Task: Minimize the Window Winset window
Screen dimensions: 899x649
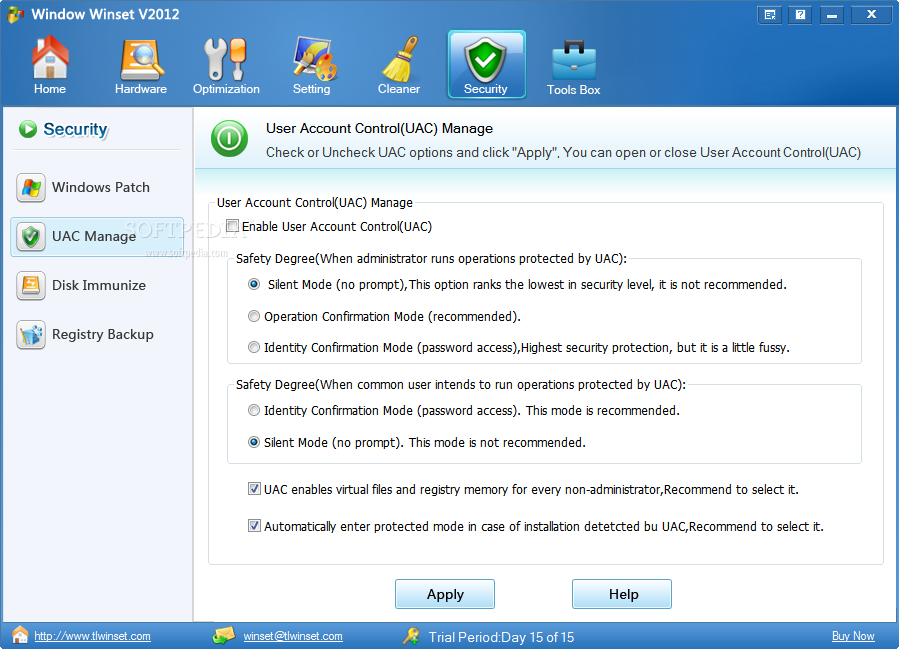Action: click(x=831, y=15)
